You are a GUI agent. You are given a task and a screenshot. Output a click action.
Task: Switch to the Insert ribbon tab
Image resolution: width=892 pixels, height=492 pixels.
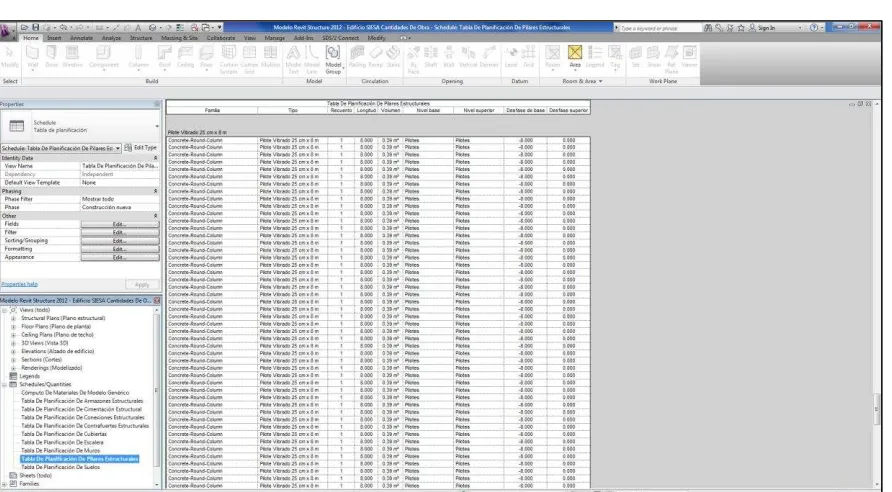[x=54, y=38]
